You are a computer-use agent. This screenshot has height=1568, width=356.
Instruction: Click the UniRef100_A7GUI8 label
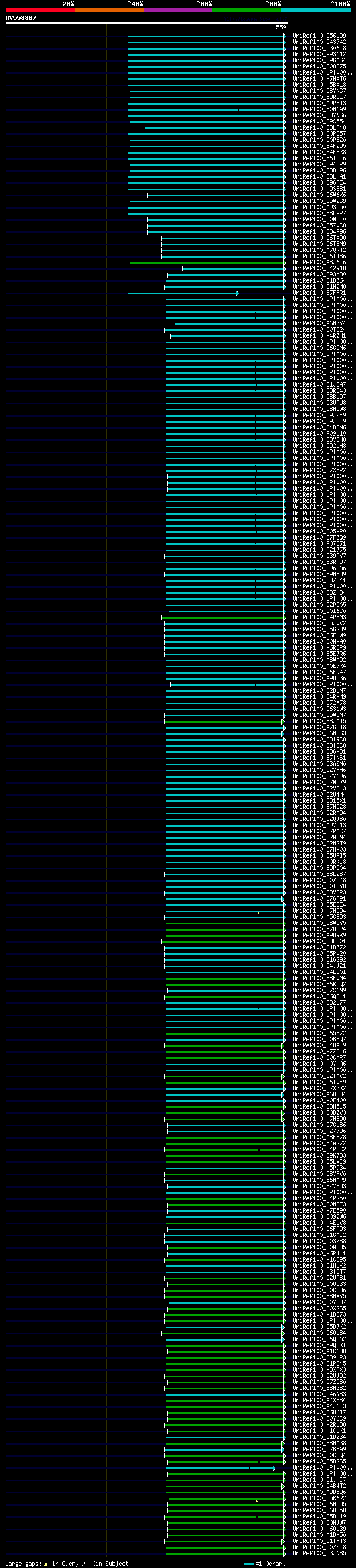pos(319,728)
